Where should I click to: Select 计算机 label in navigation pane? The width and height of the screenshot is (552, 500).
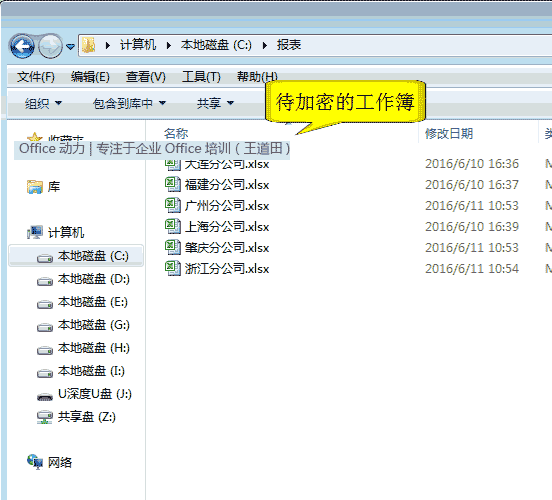point(66,232)
